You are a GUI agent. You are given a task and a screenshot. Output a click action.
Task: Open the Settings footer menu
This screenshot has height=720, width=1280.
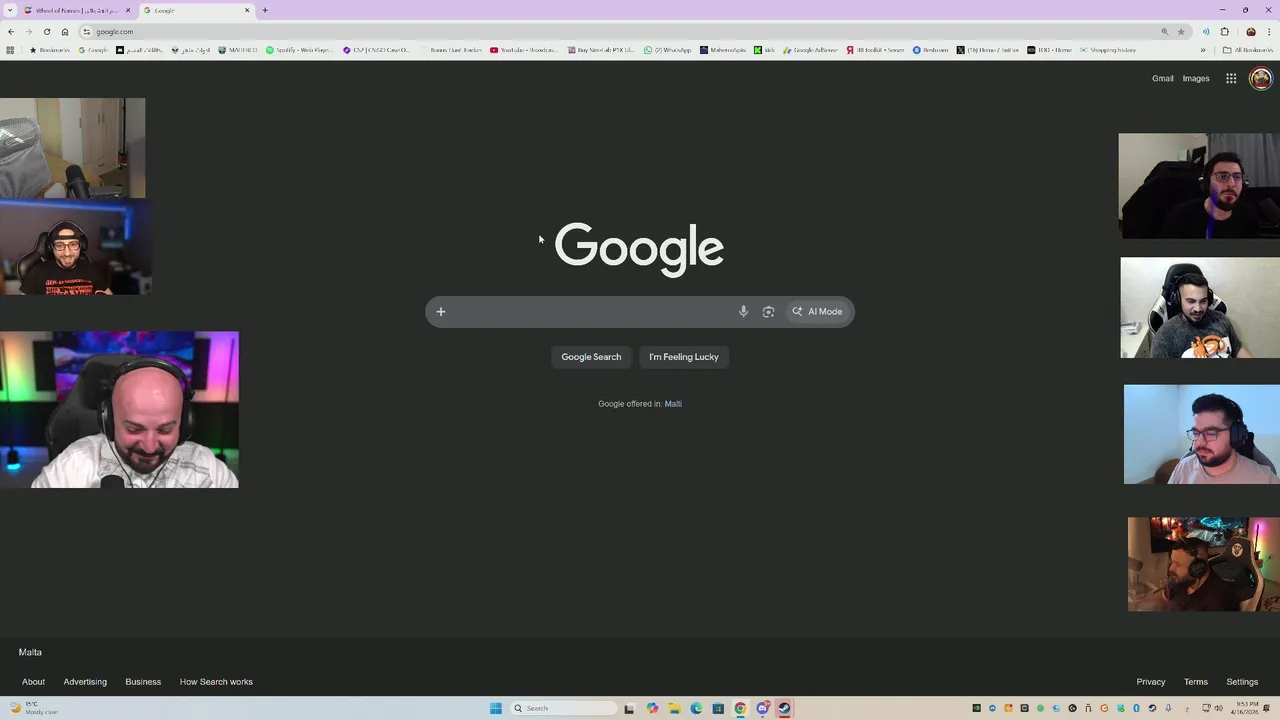click(1242, 682)
